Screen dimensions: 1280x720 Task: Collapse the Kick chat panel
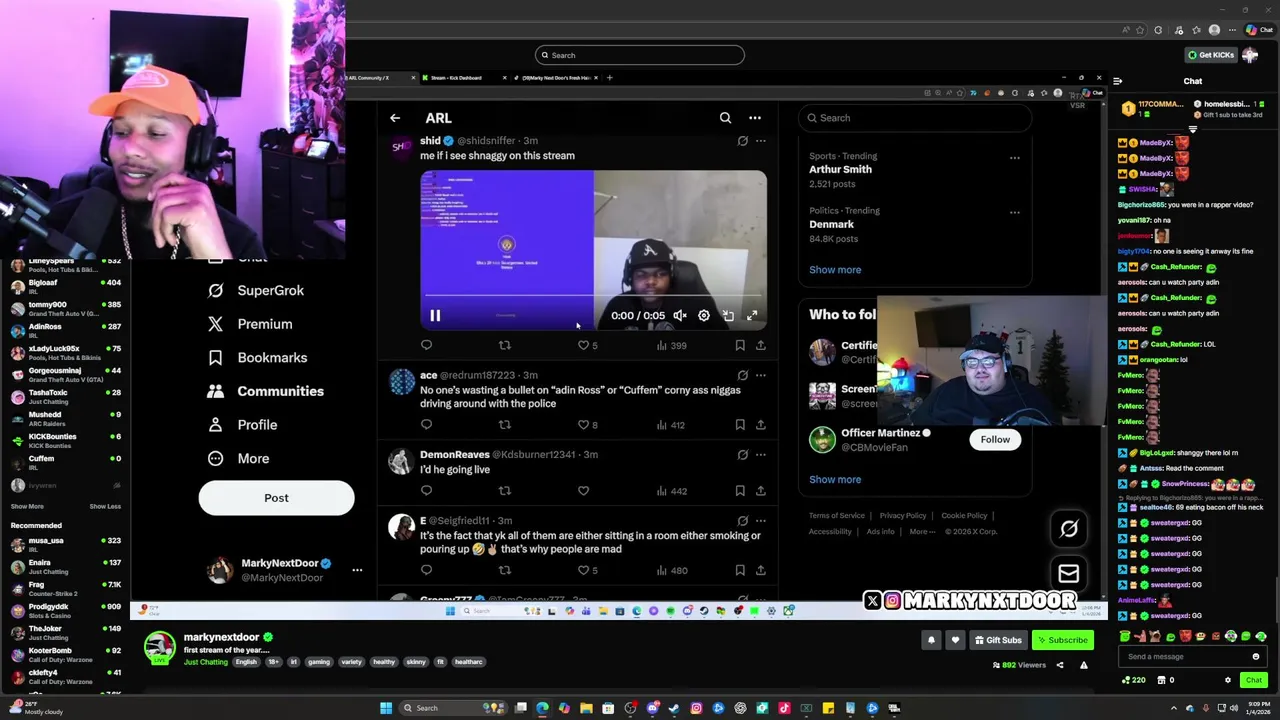[1117, 81]
